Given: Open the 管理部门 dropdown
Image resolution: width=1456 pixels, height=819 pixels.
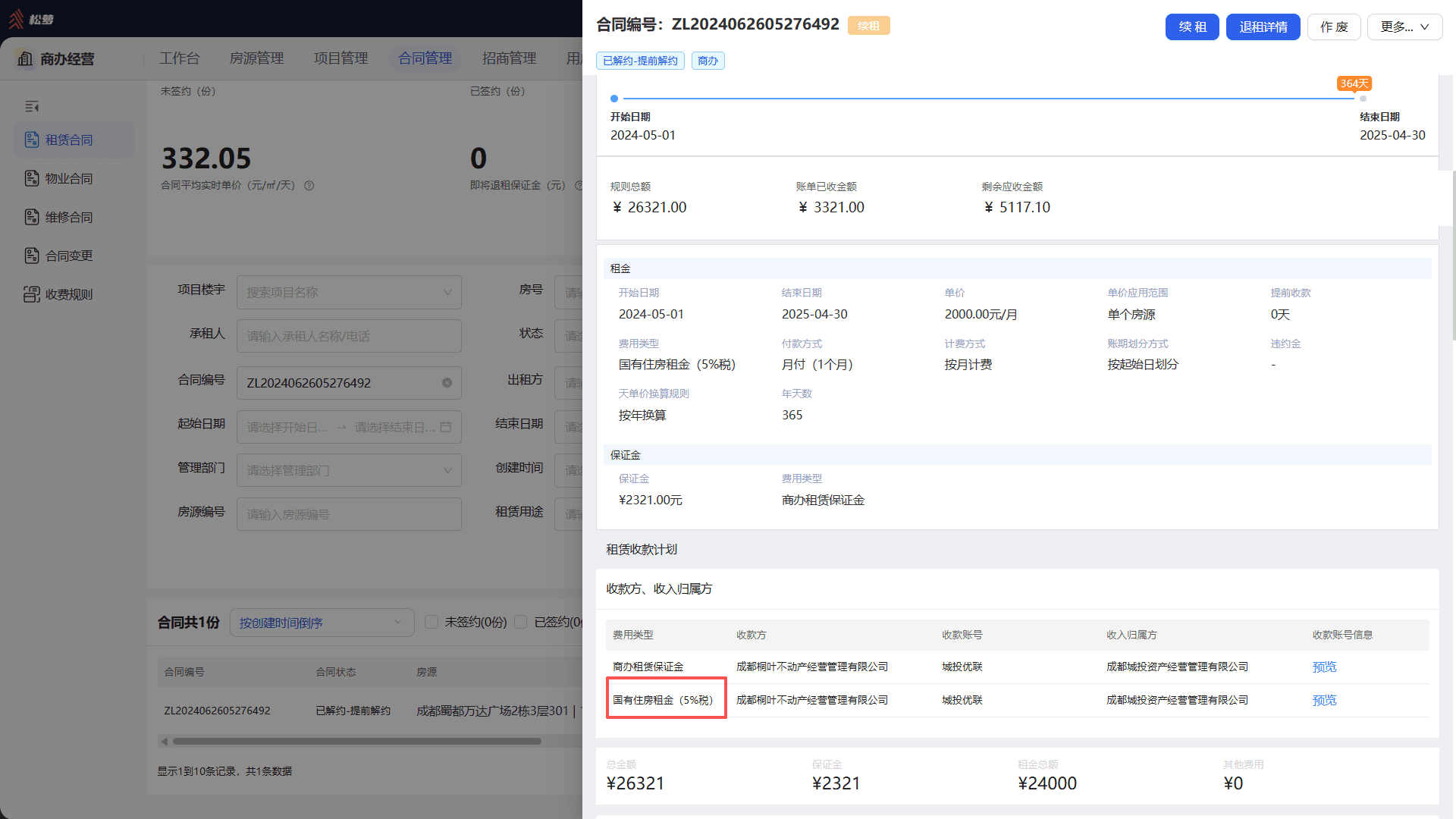Looking at the screenshot, I should [x=349, y=470].
